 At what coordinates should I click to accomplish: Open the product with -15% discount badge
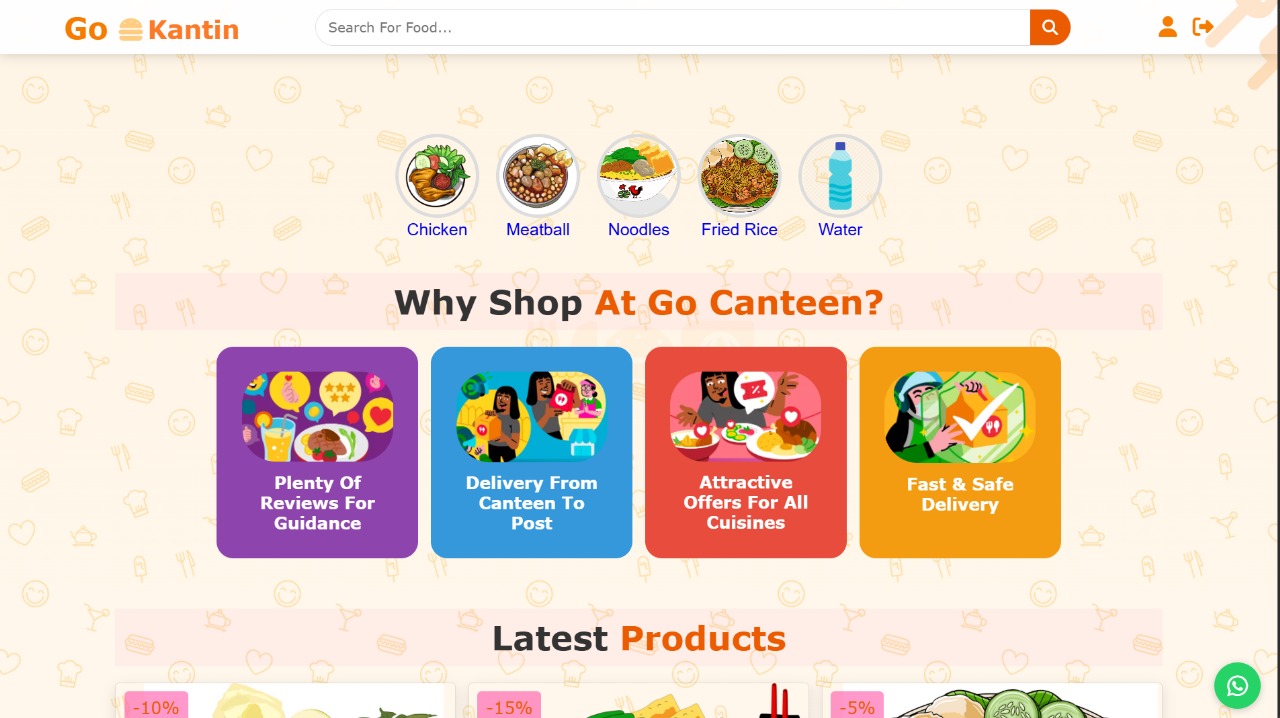[x=639, y=701]
